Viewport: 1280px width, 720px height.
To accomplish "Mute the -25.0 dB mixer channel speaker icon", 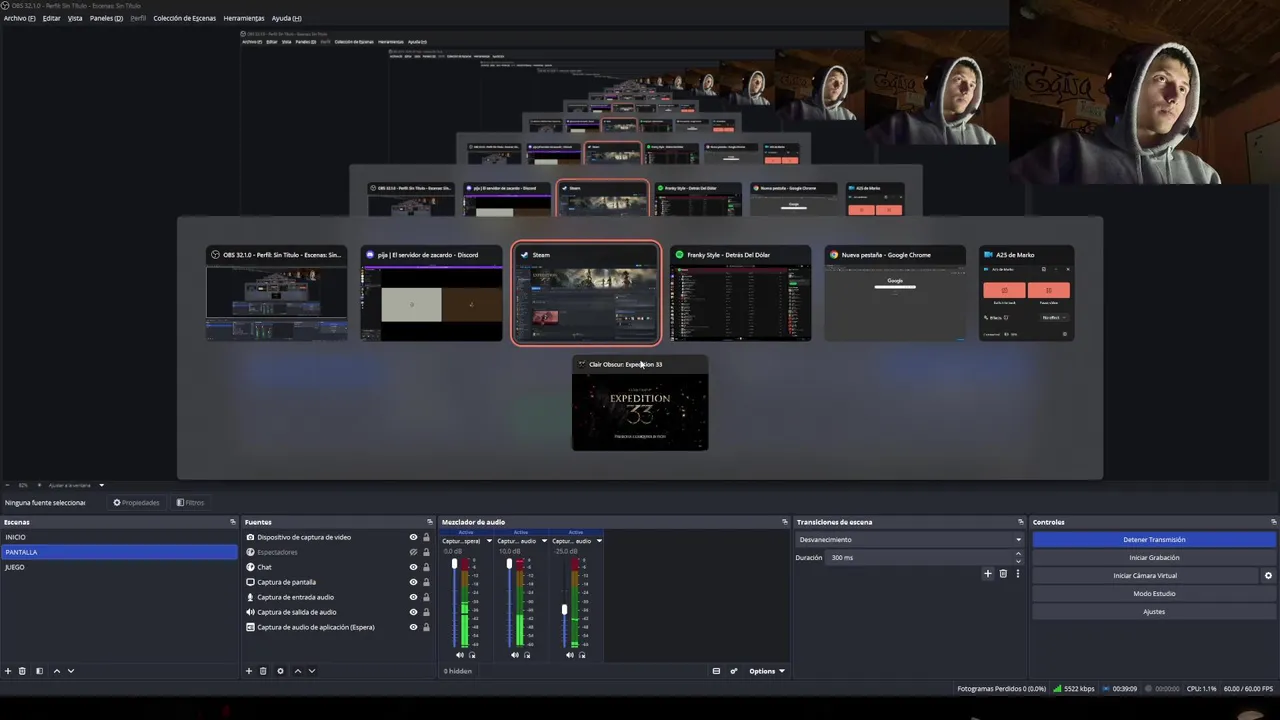I will pos(570,655).
